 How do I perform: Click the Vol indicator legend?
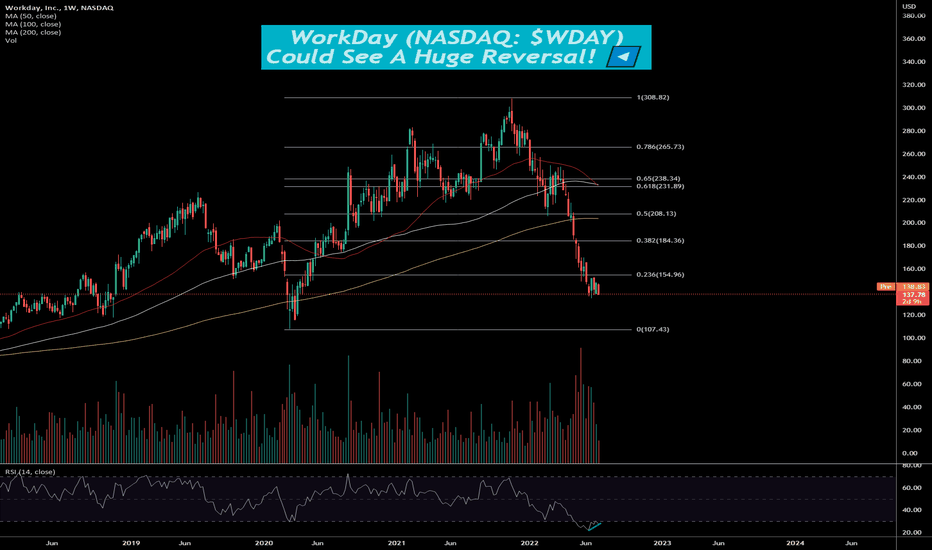click(11, 40)
